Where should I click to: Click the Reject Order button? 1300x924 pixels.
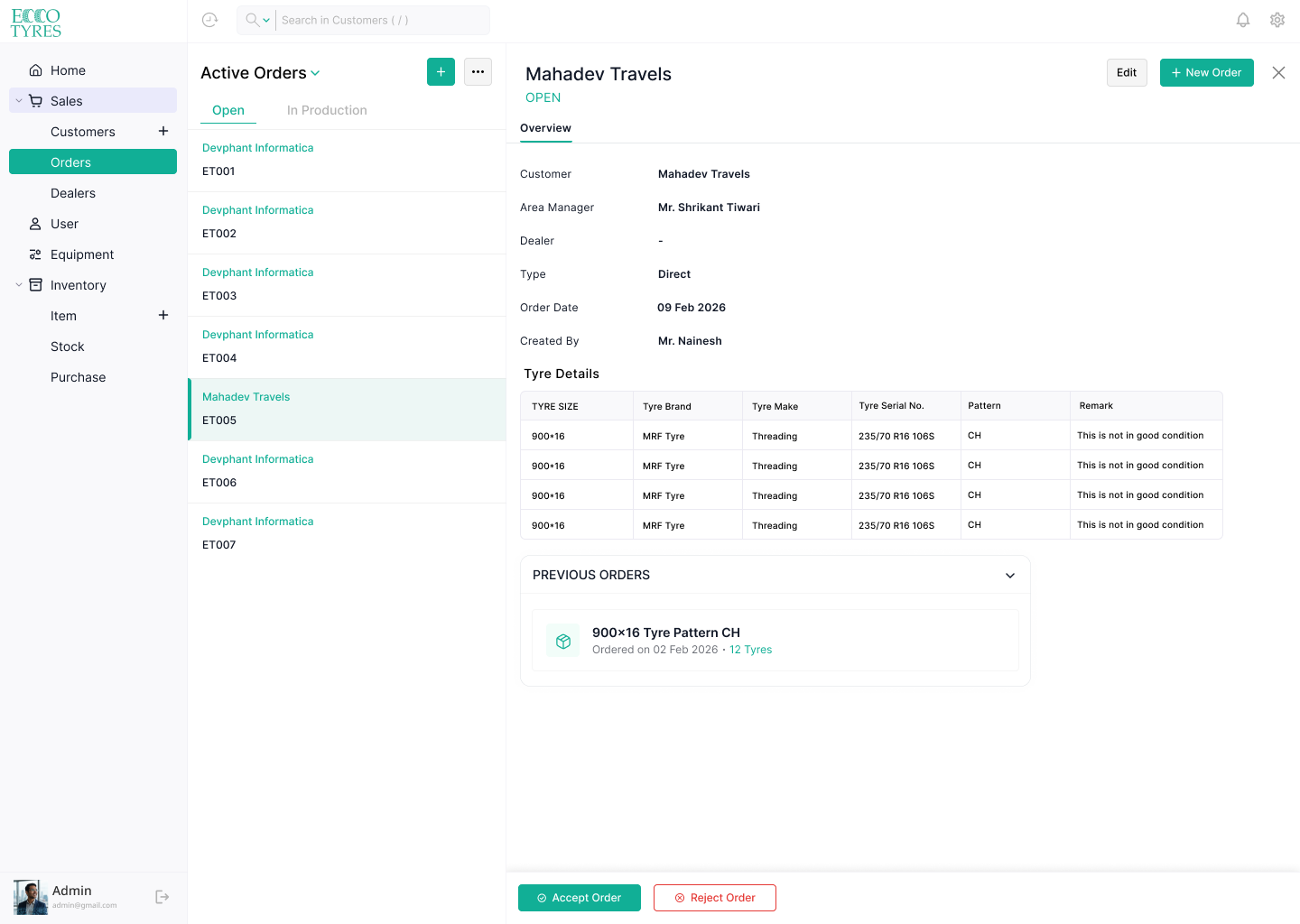(x=715, y=898)
